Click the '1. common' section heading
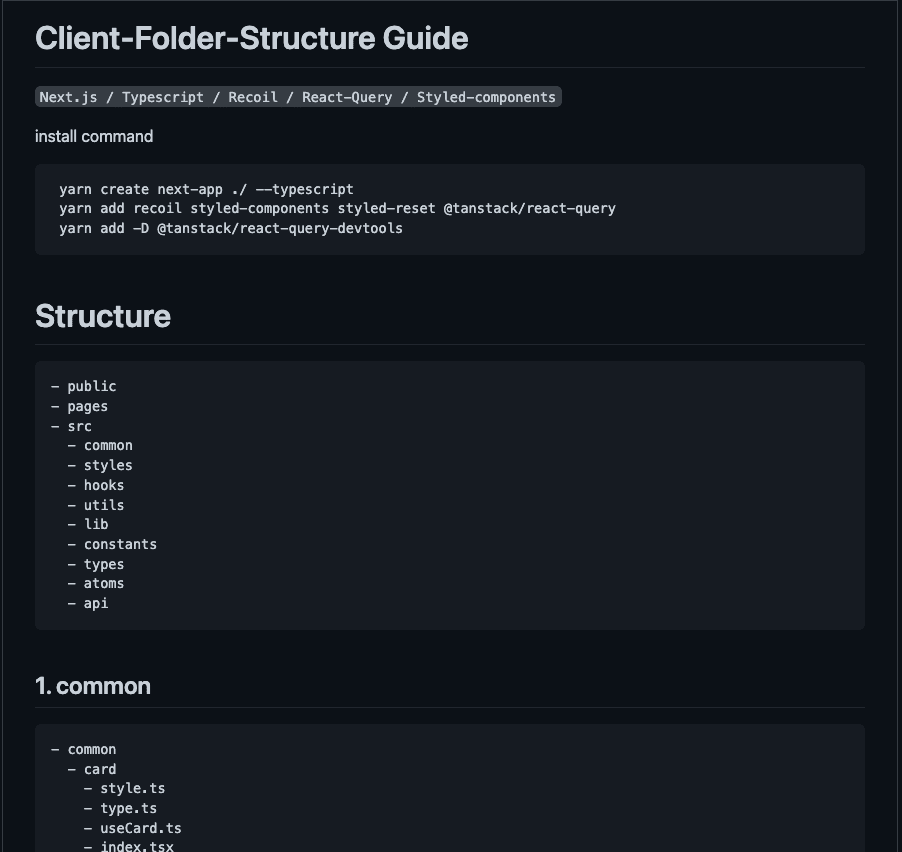The width and height of the screenshot is (902, 852). (93, 686)
